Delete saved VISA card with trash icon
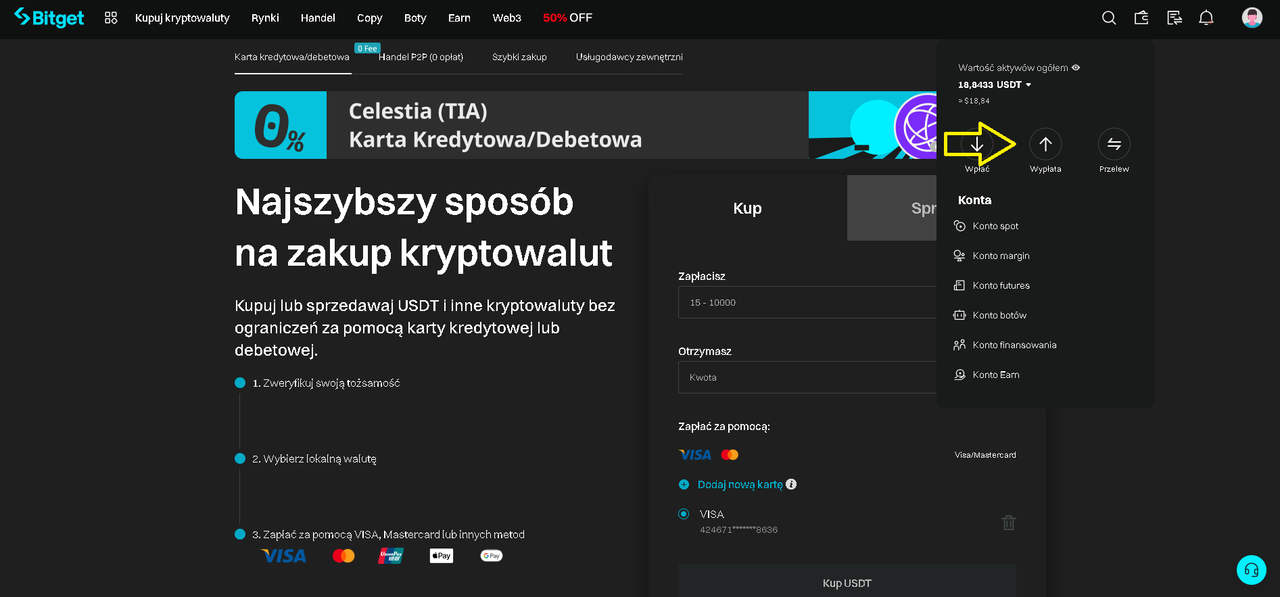This screenshot has width=1280, height=597. coord(1009,522)
